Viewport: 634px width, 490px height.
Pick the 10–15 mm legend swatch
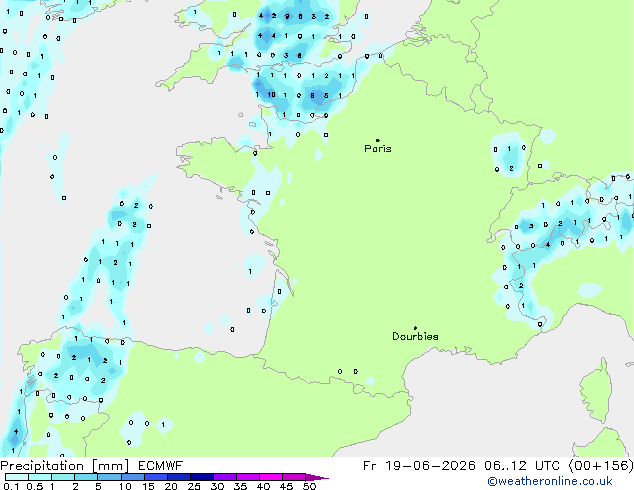pos(132,477)
